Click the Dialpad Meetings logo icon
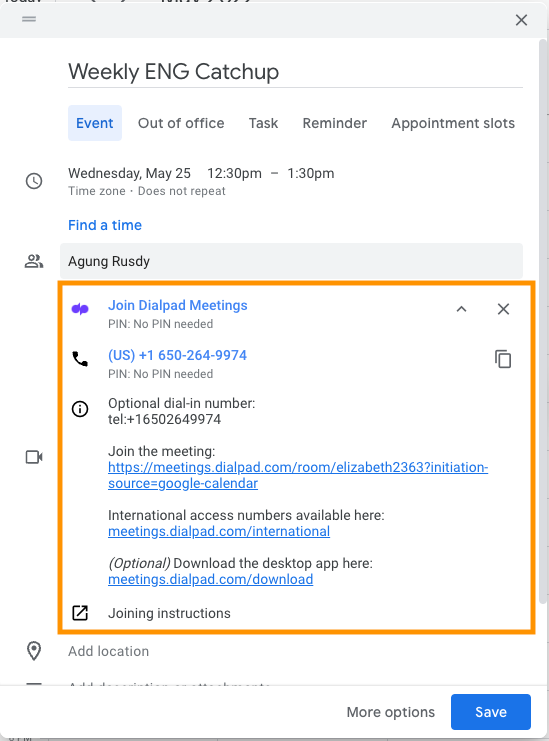Image resolution: width=549 pixels, height=741 pixels. pyautogui.click(x=80, y=309)
